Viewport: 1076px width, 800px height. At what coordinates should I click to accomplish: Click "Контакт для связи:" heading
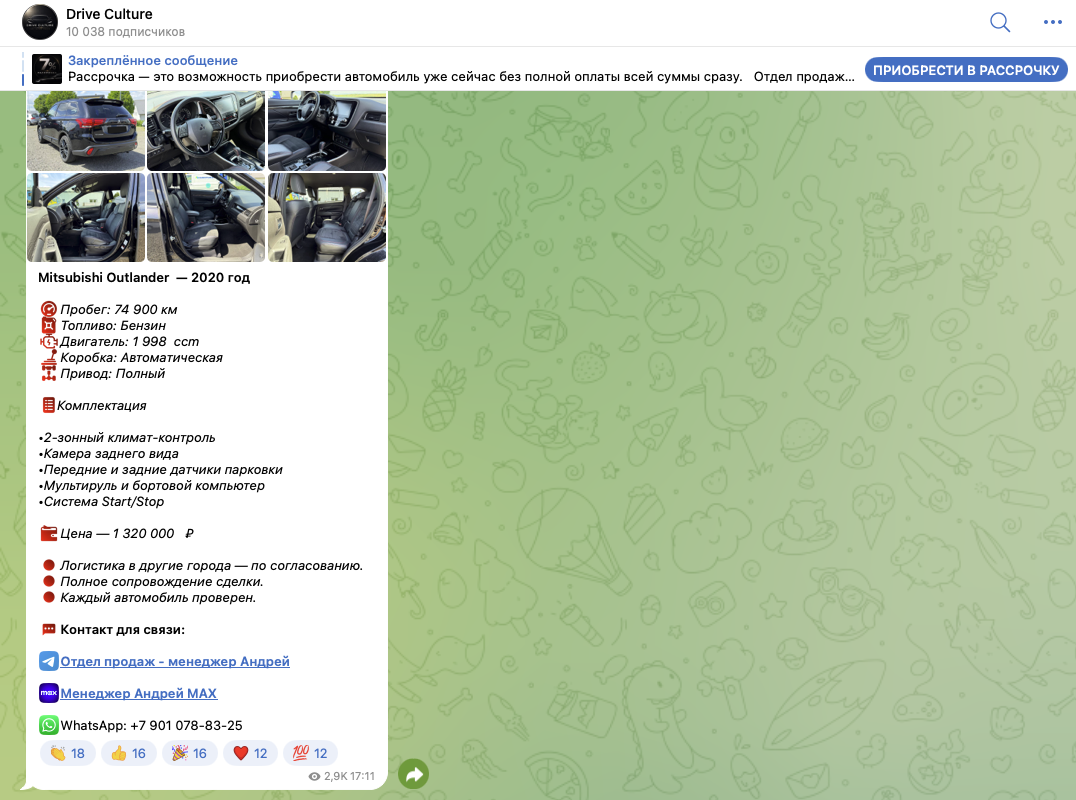[x=123, y=629]
